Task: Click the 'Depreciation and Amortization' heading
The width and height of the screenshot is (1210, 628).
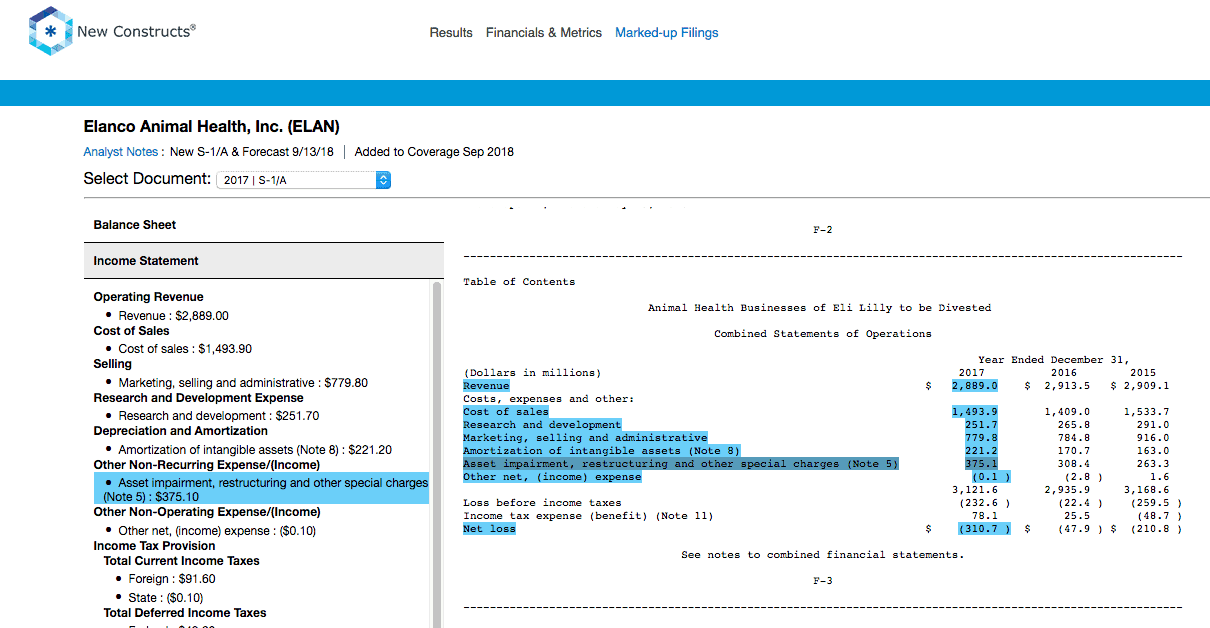Action: (x=181, y=431)
